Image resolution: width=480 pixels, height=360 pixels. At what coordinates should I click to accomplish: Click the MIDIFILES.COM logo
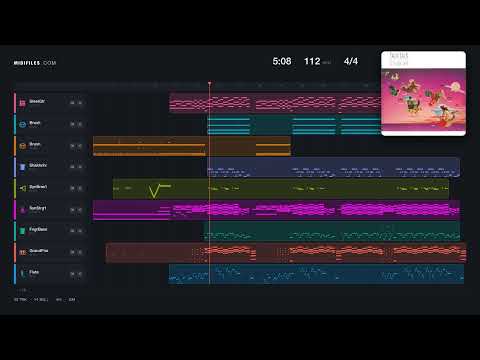(x=35, y=63)
